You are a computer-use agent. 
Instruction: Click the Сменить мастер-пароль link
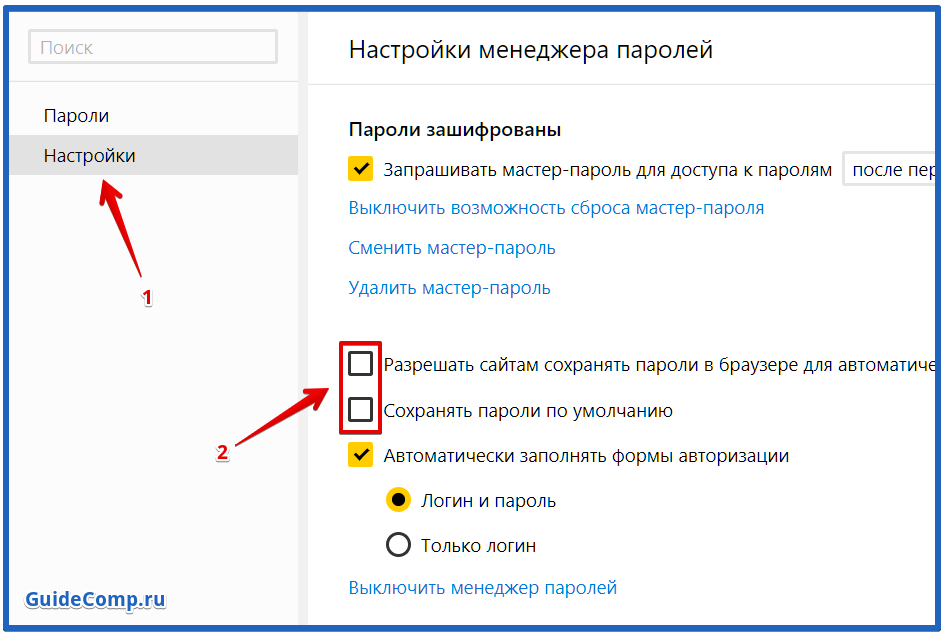tap(452, 248)
